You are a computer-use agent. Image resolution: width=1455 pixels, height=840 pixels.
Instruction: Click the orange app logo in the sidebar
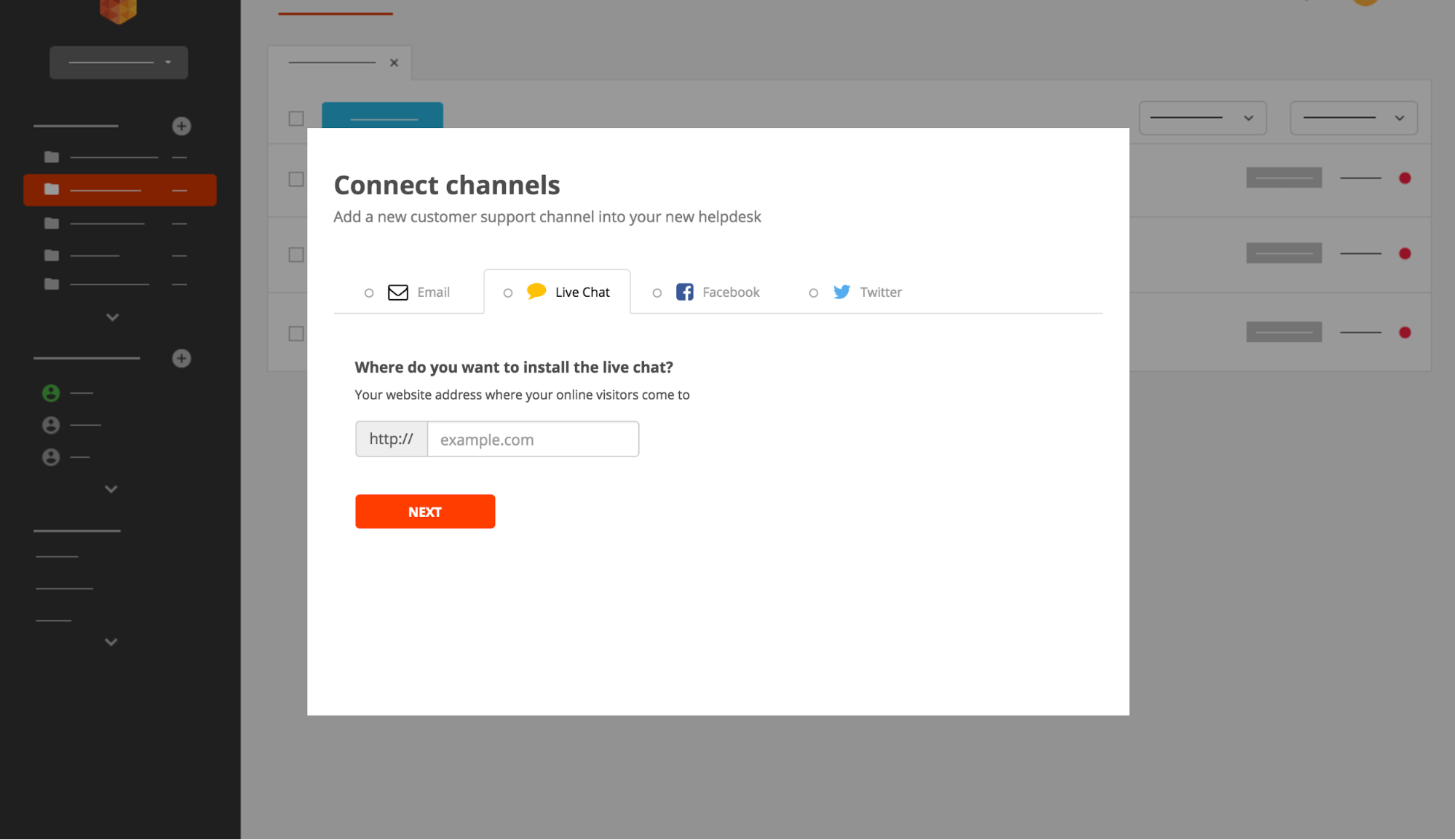tap(118, 10)
